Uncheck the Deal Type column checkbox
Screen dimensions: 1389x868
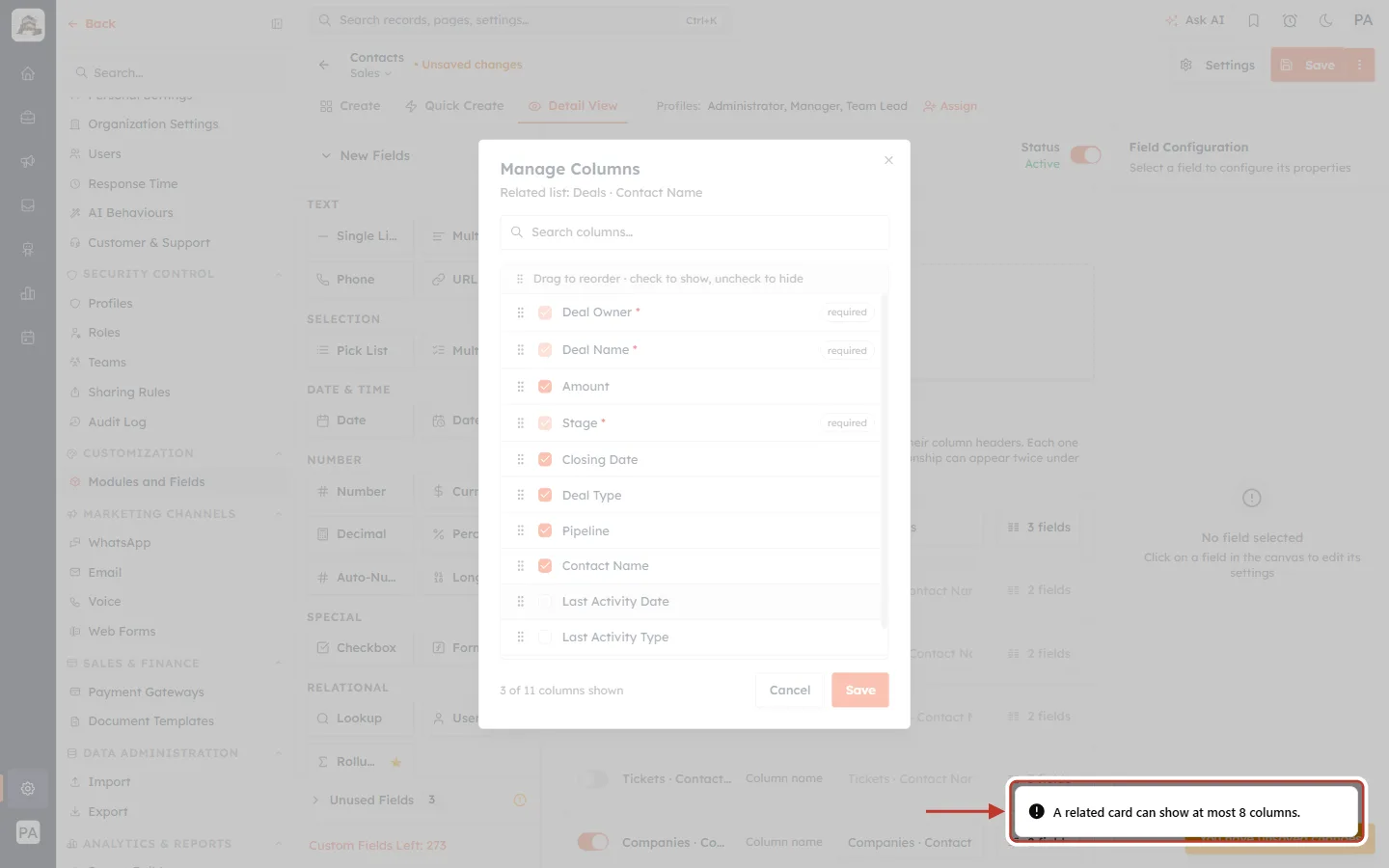(x=545, y=495)
